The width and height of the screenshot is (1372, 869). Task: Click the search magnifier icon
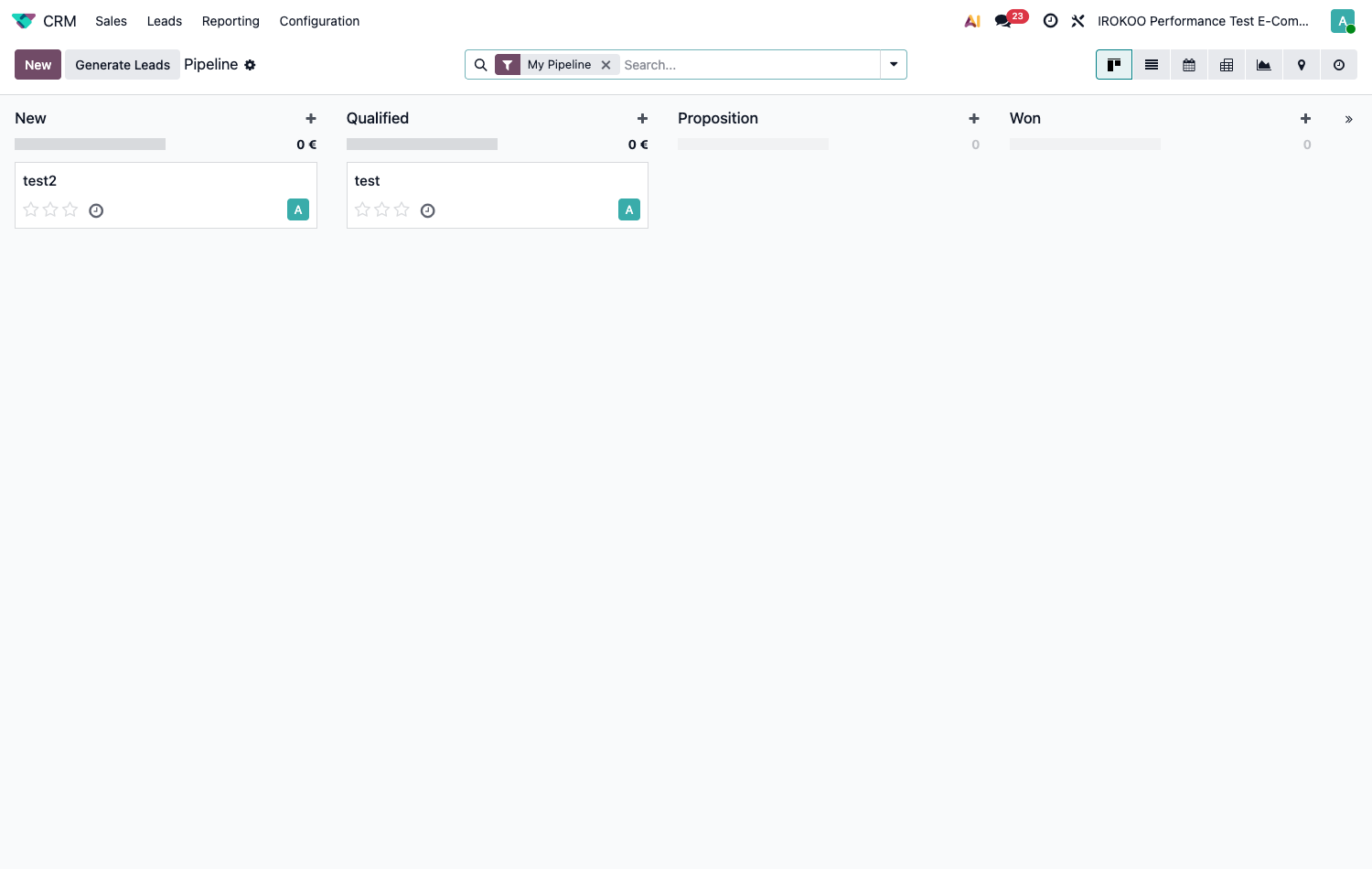tap(480, 65)
